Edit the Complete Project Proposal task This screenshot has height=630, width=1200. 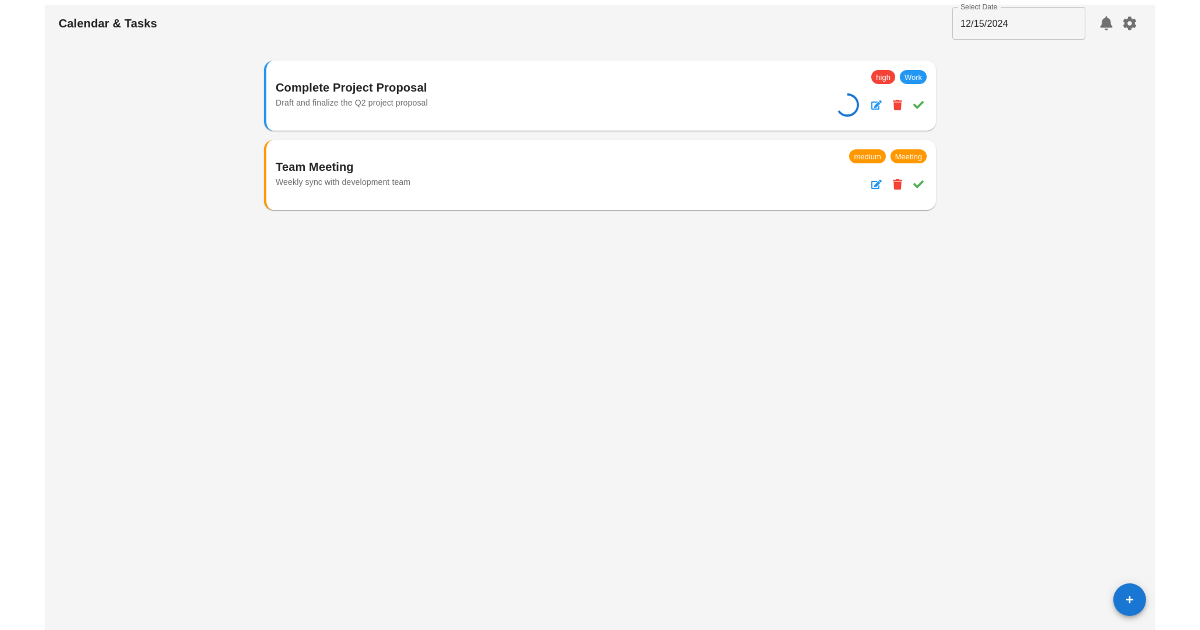876,105
